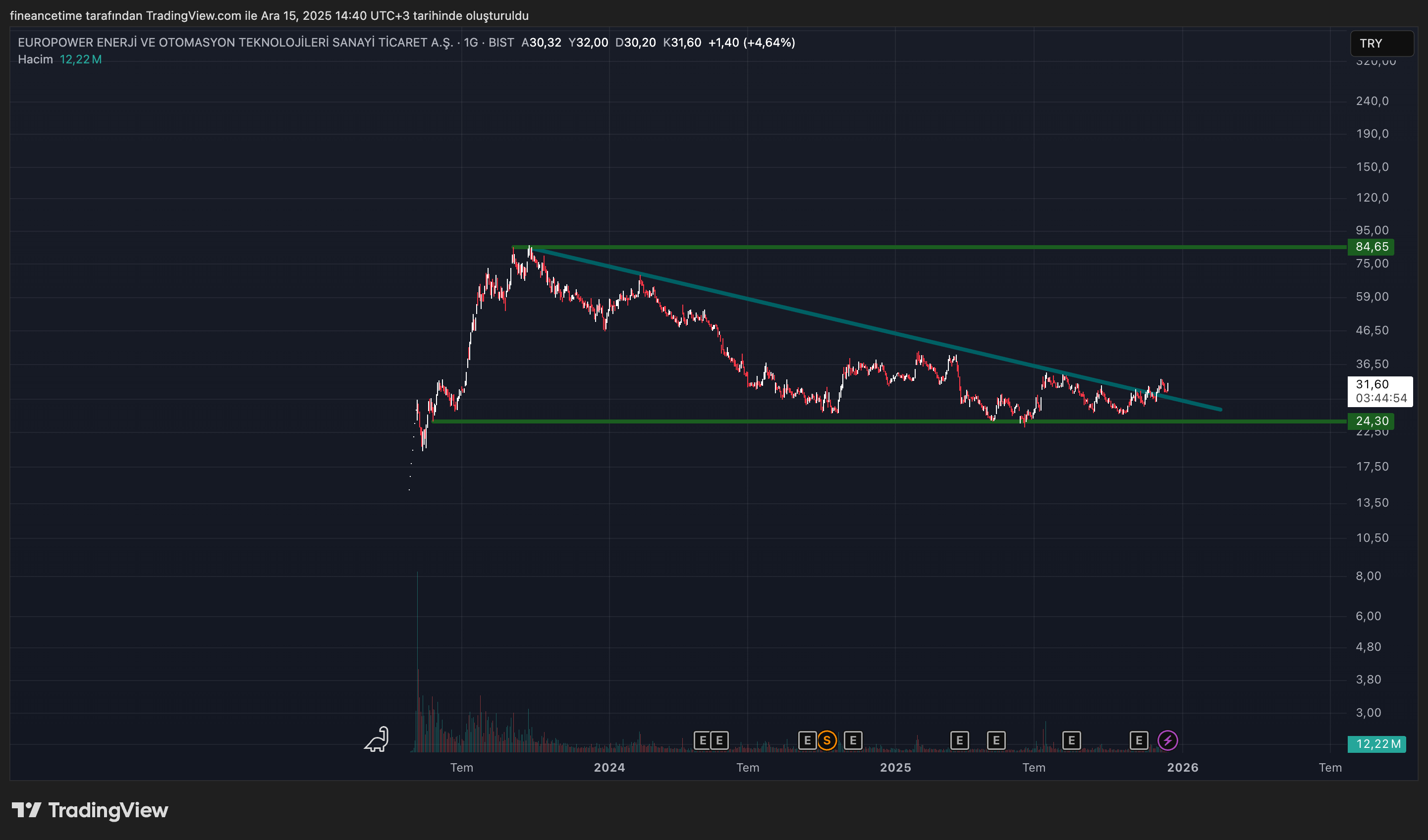Click the BIST exchange label in the legend
Image resolution: width=1428 pixels, height=840 pixels.
pos(501,42)
